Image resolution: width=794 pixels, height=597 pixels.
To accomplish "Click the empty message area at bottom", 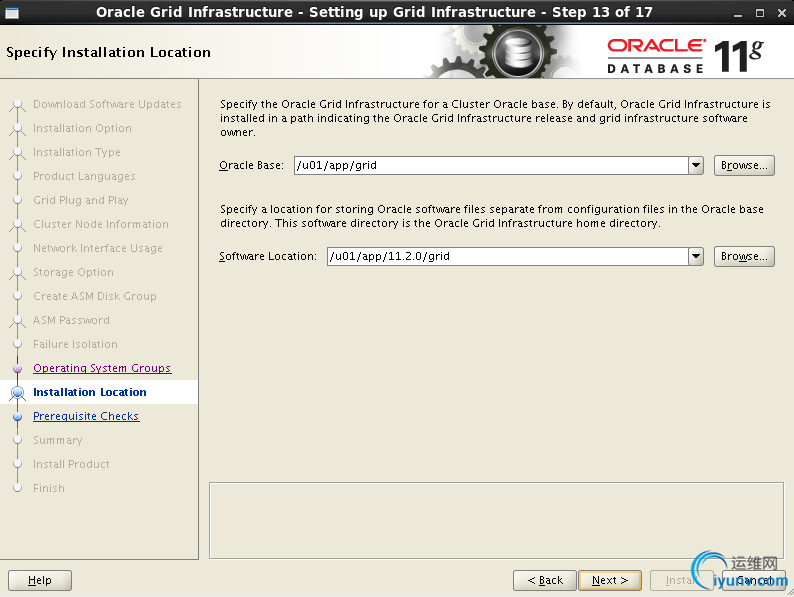I will [496, 521].
